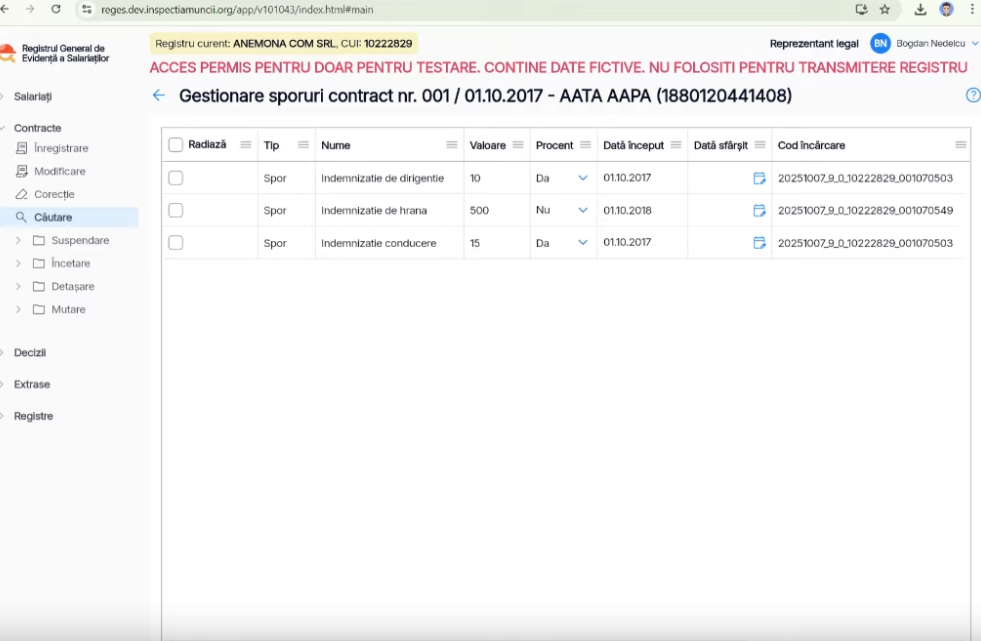Open Corecție in the Contracte menu
The image size is (981, 641).
point(54,194)
